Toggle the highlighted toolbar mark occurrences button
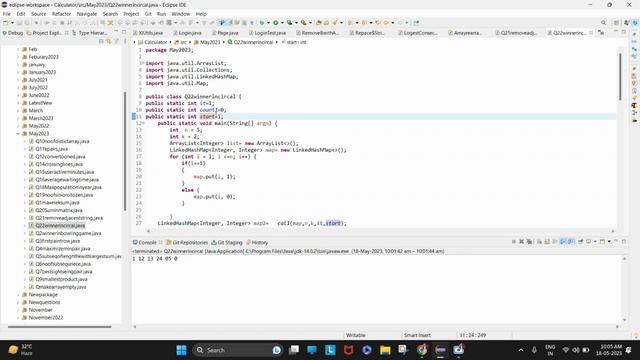This screenshot has height=360, width=640. (222, 23)
